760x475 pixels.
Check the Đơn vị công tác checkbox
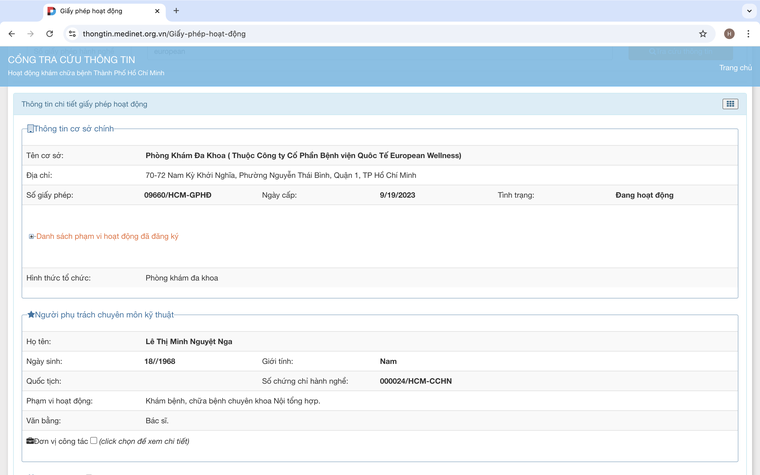coord(94,441)
